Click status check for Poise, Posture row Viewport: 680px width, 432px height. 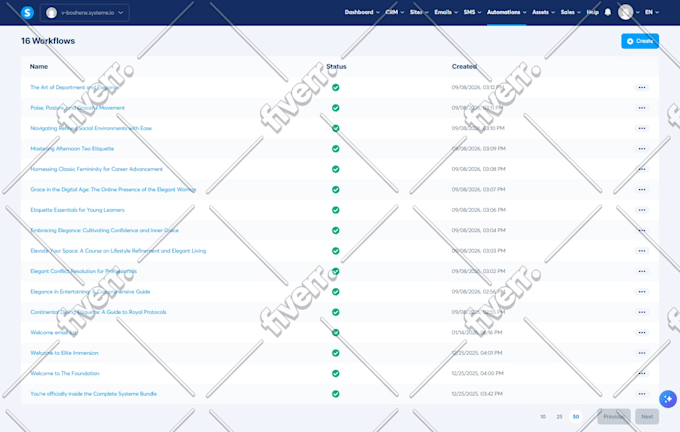(336, 108)
